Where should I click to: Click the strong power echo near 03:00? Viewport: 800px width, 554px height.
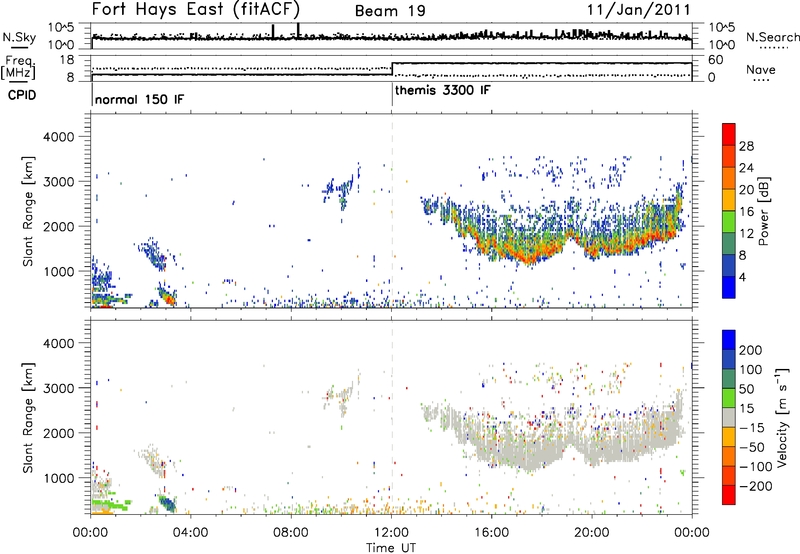pyautogui.click(x=167, y=296)
